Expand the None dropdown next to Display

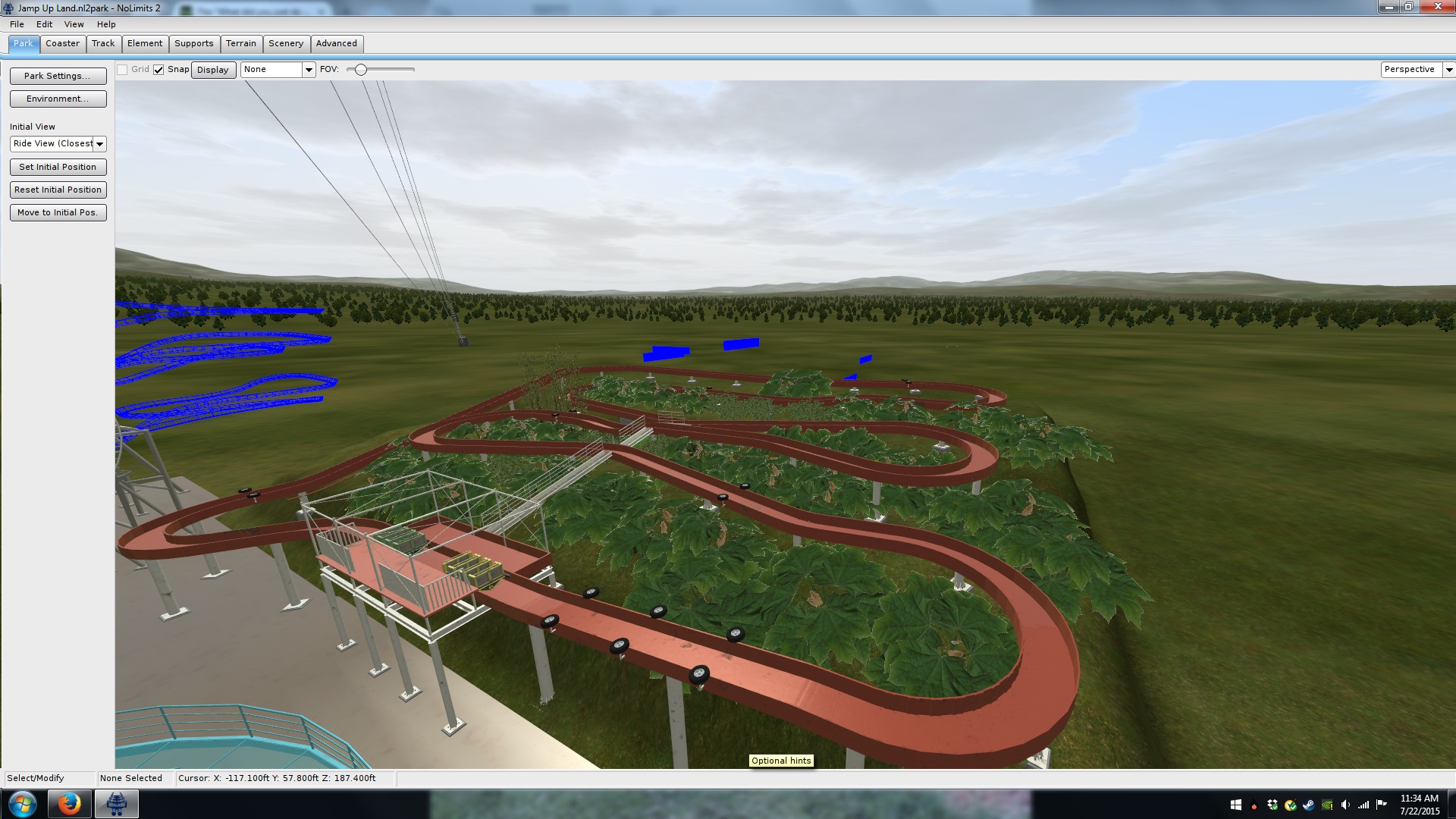tap(308, 70)
